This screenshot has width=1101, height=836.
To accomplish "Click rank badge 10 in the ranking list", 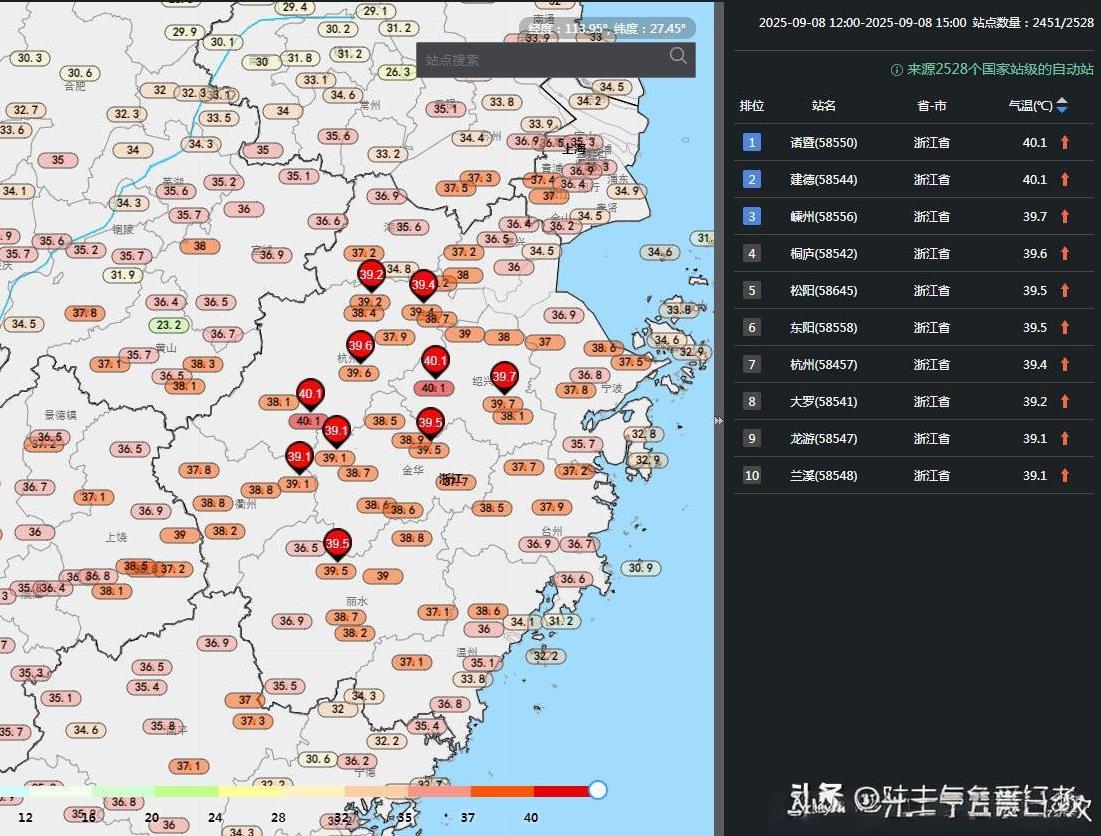I will [751, 475].
